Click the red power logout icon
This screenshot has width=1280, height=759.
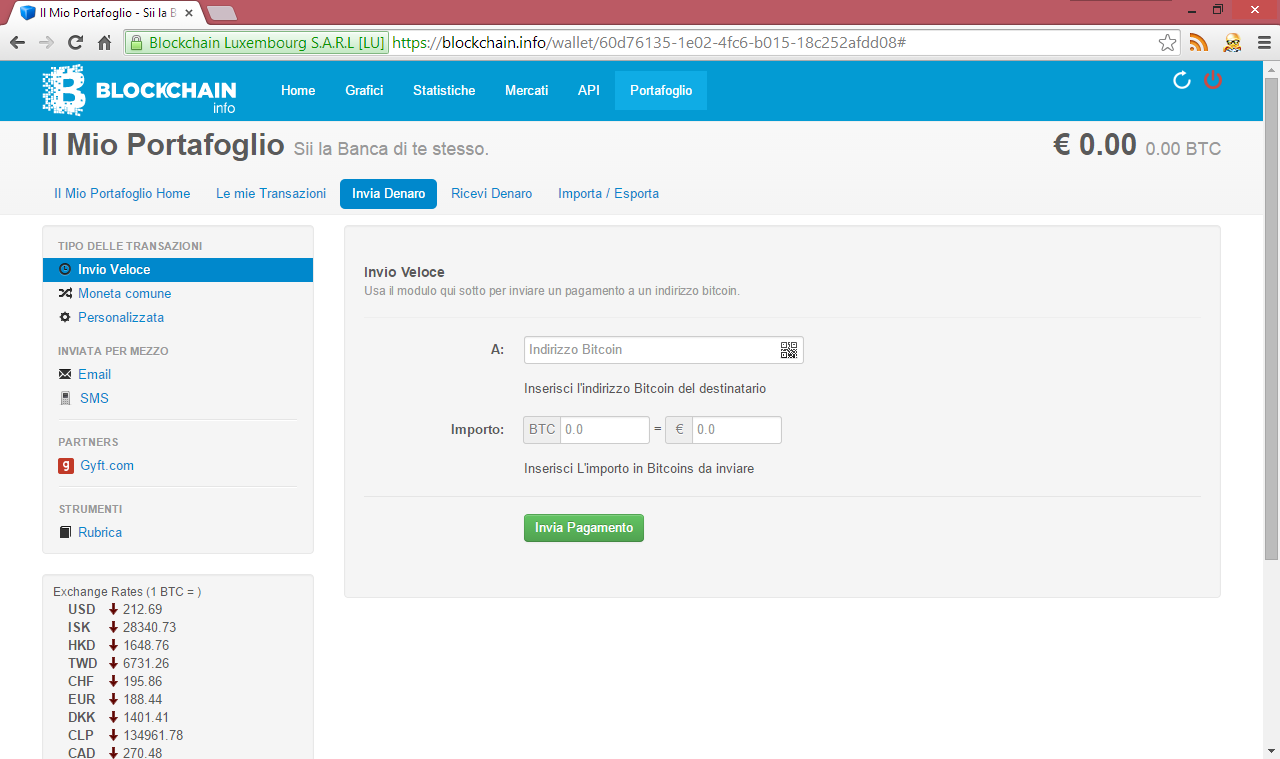pos(1213,80)
